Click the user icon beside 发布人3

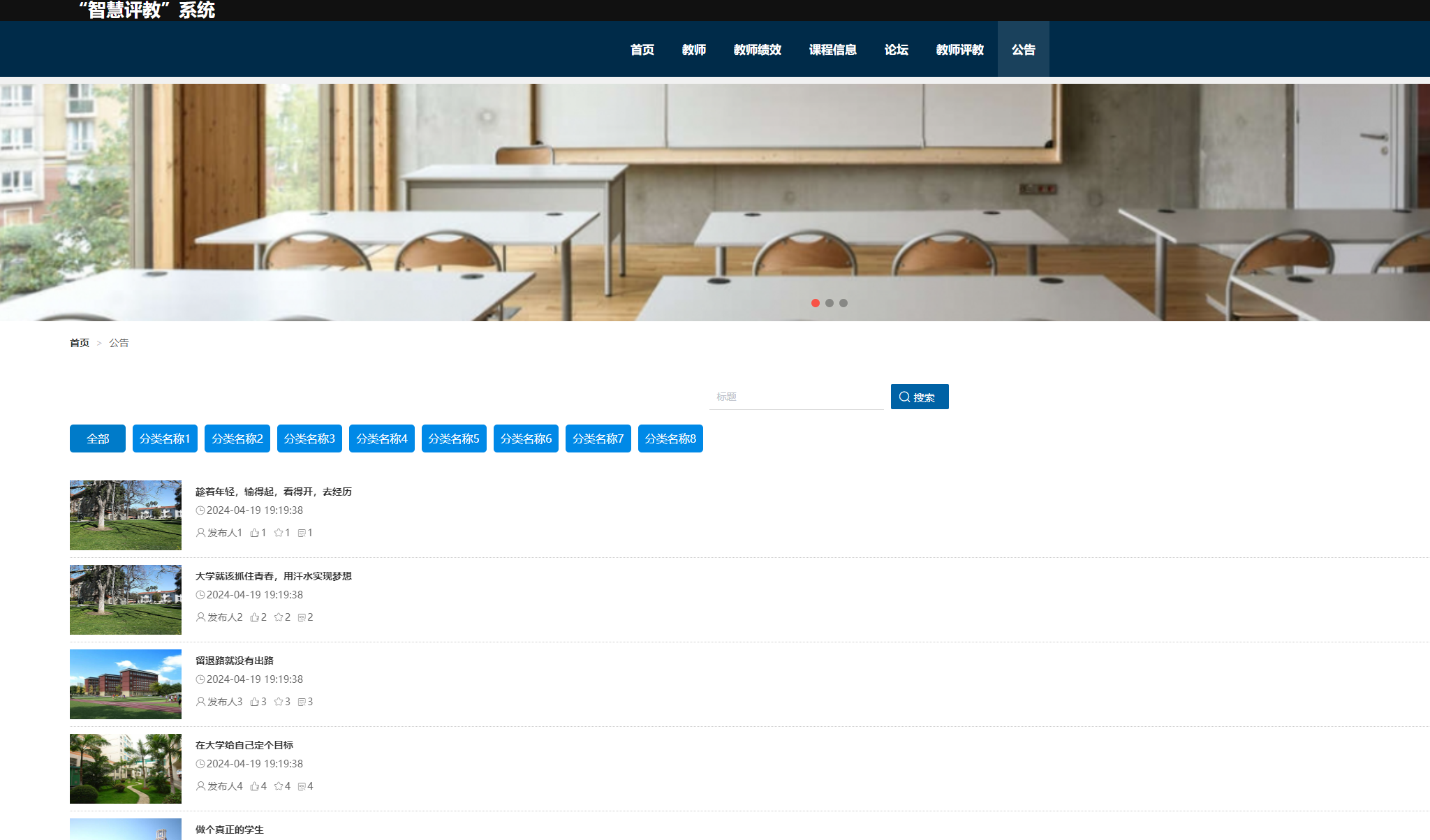(x=201, y=702)
